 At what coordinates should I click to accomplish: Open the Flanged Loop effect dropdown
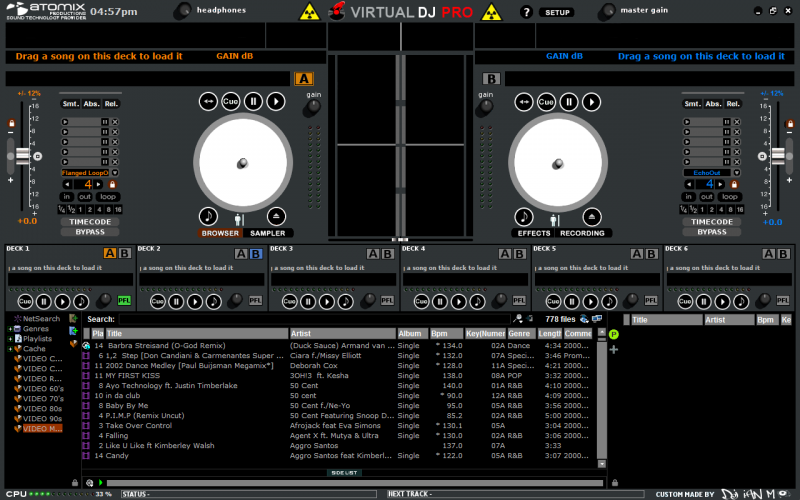pos(115,172)
